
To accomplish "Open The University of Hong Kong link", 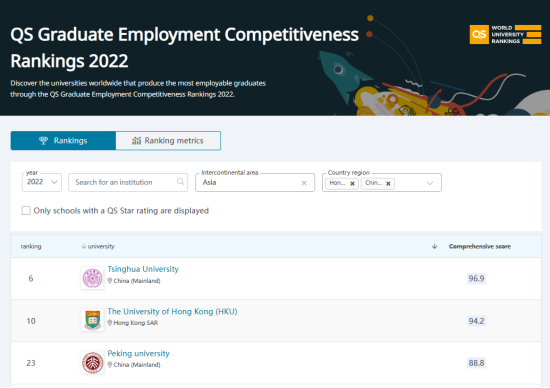I will [172, 312].
